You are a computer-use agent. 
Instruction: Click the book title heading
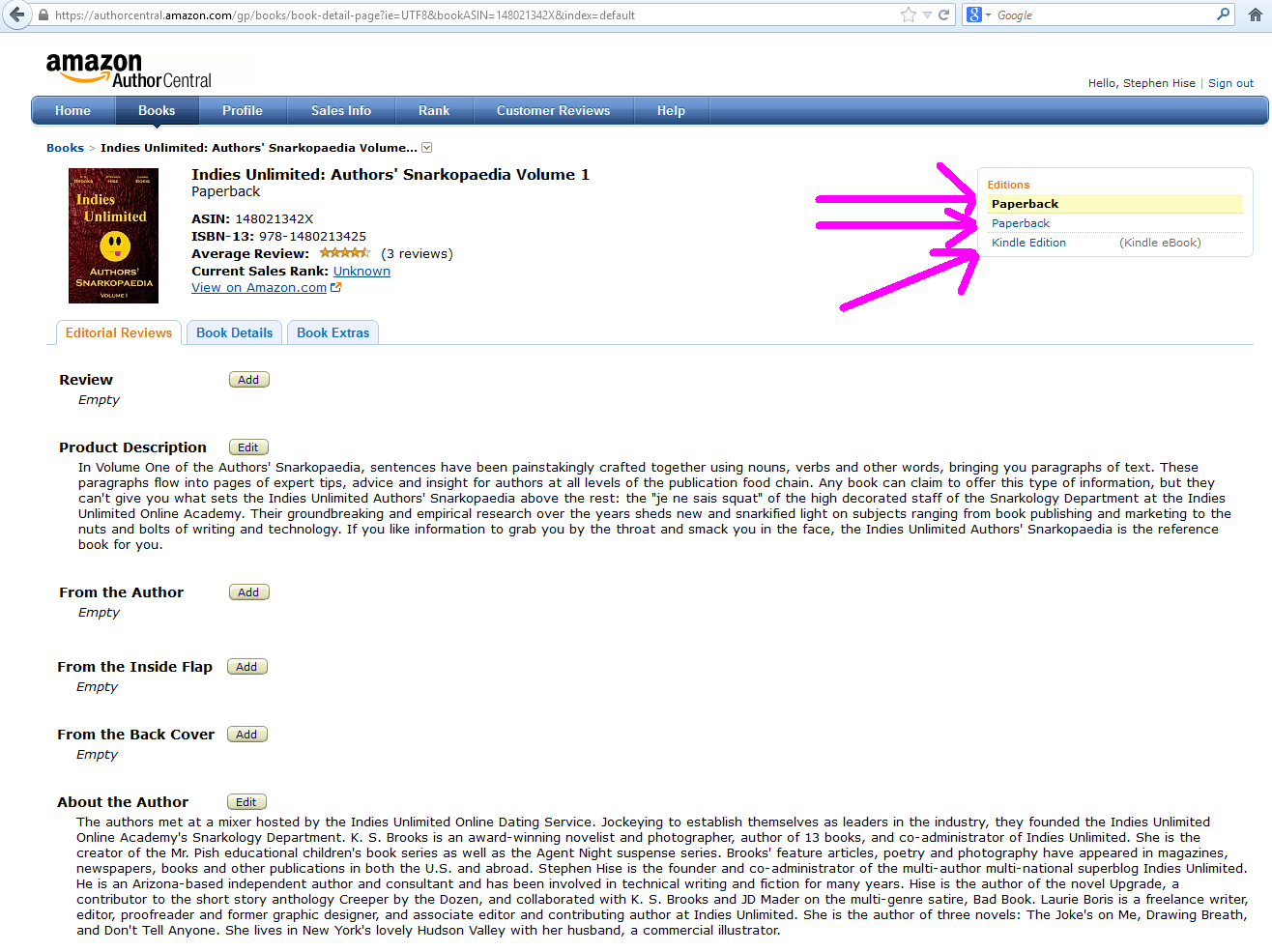point(390,175)
